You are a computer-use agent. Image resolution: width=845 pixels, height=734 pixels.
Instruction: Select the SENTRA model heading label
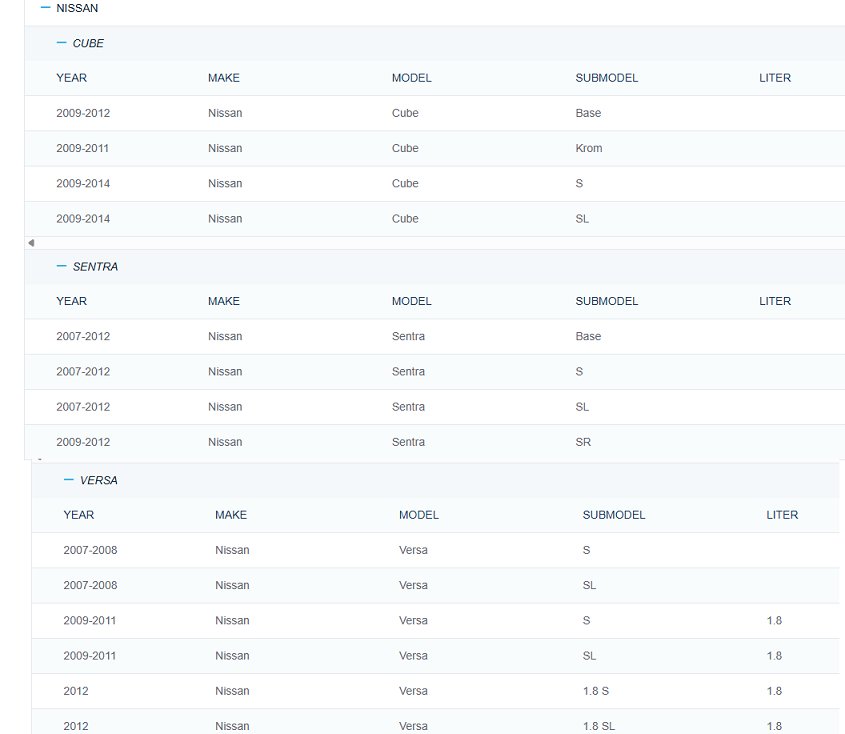pyautogui.click(x=95, y=267)
